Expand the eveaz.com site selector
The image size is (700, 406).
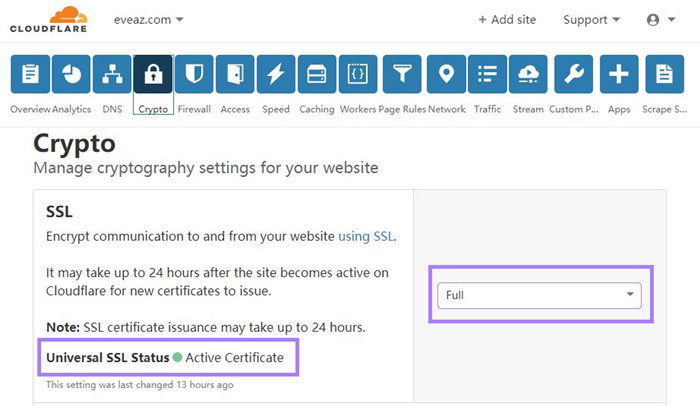149,20
